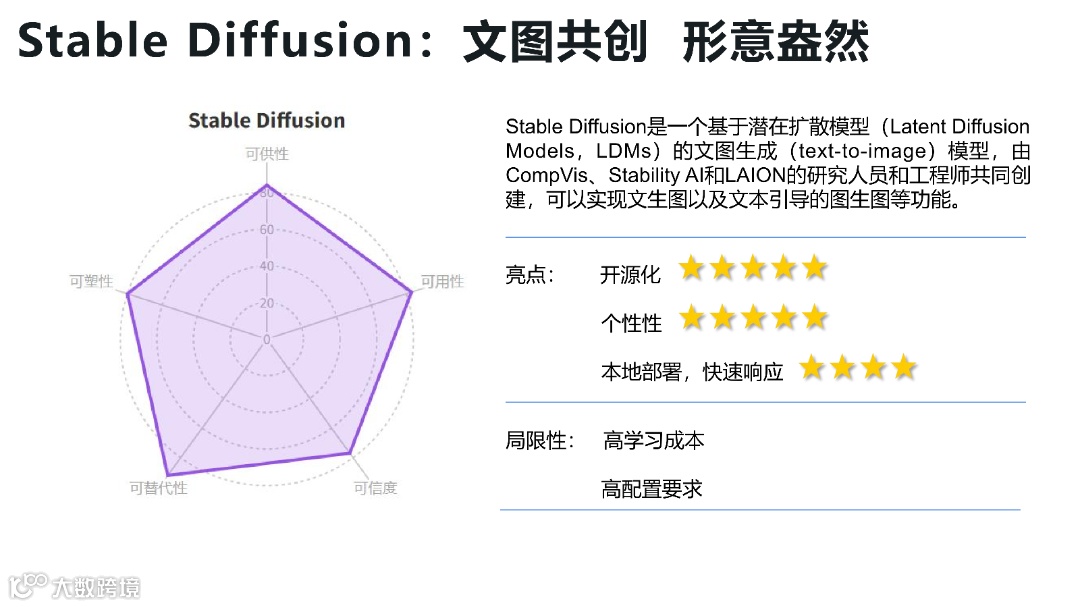Click the purple radar polygon center at 0

[x=267, y=339]
